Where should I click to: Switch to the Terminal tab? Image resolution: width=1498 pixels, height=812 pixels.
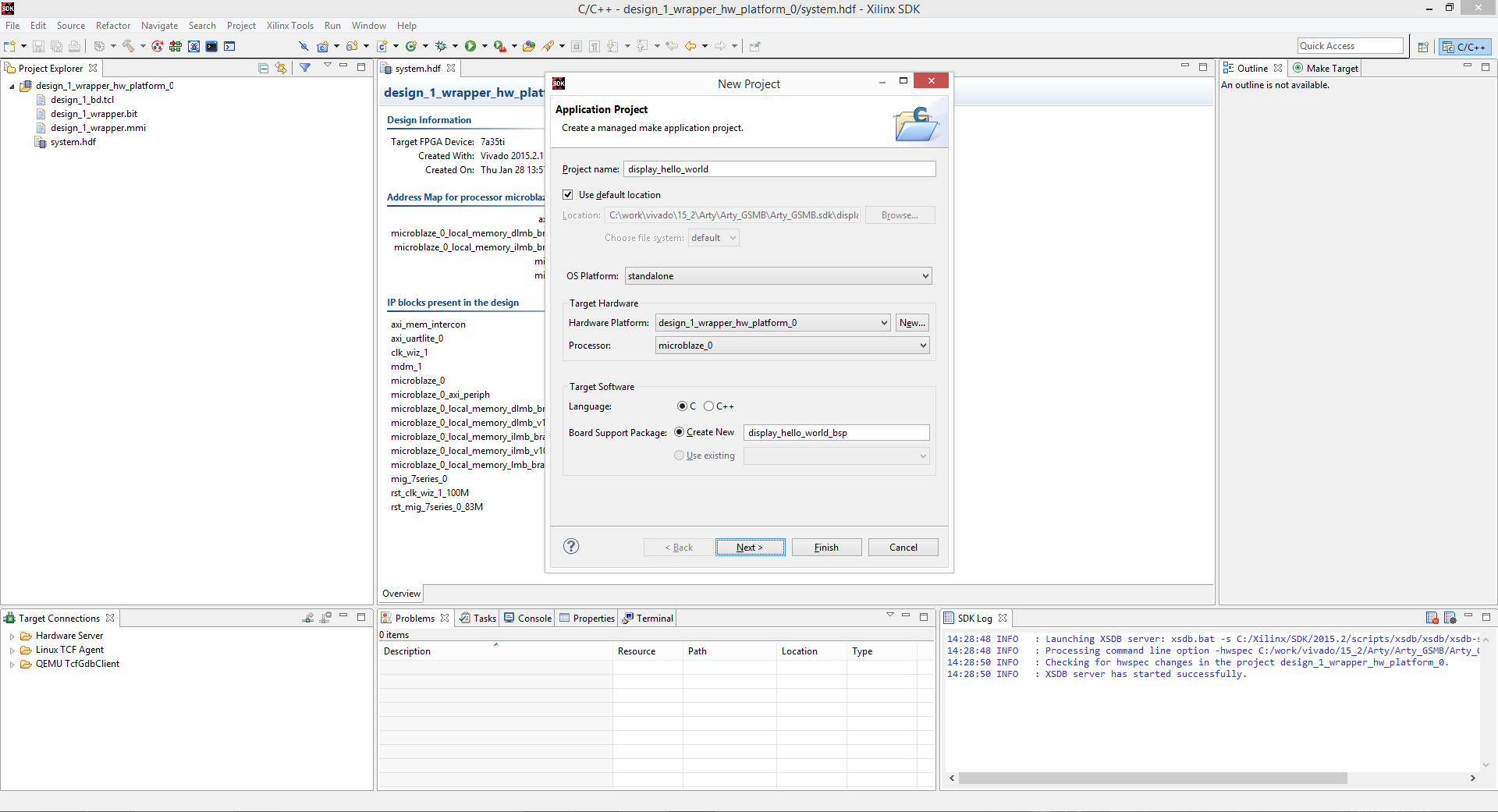[x=648, y=618]
